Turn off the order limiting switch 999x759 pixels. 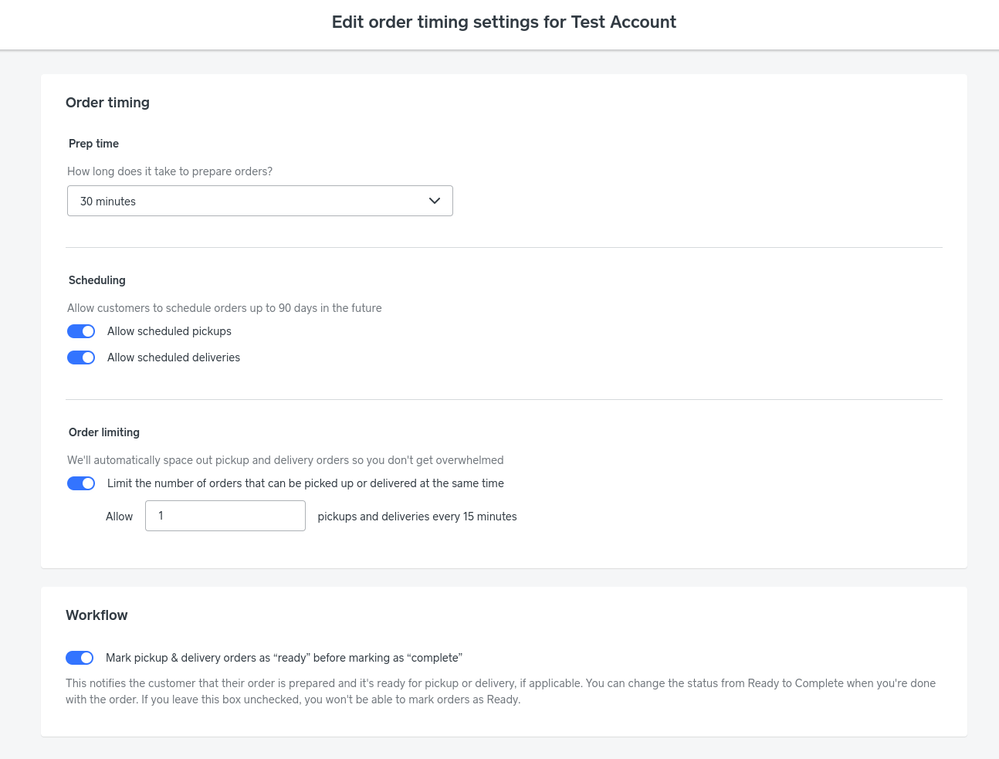(x=81, y=484)
